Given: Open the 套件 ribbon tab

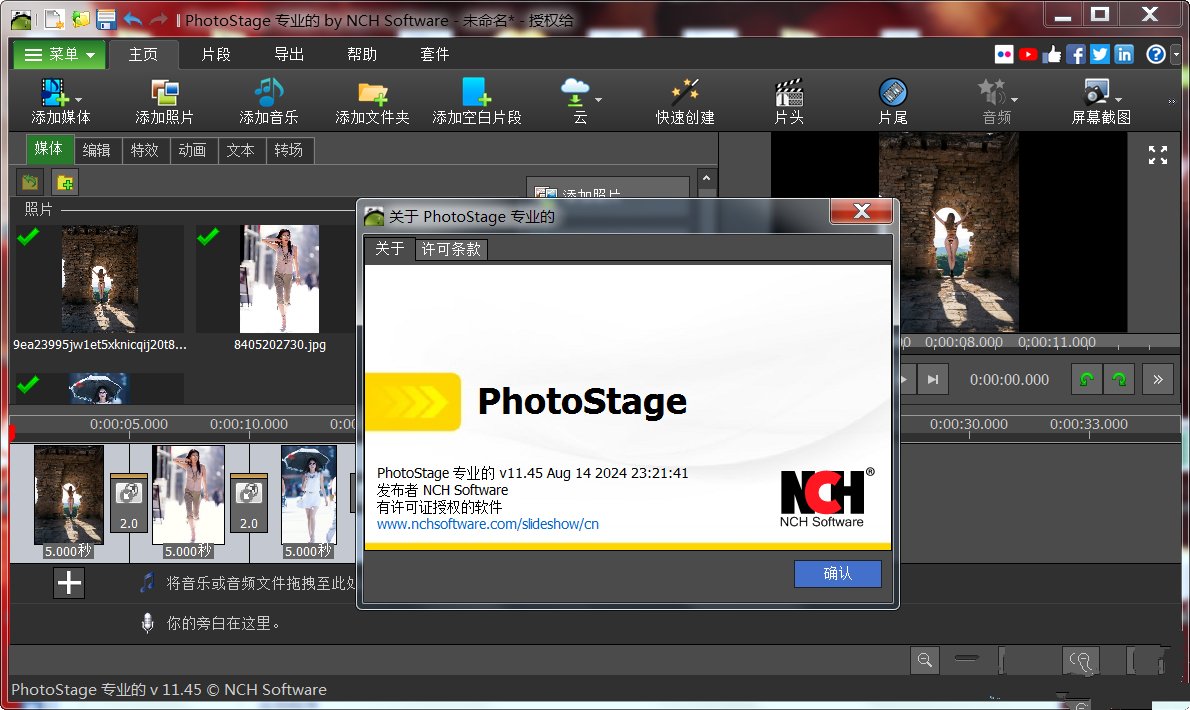Looking at the screenshot, I should coord(434,54).
